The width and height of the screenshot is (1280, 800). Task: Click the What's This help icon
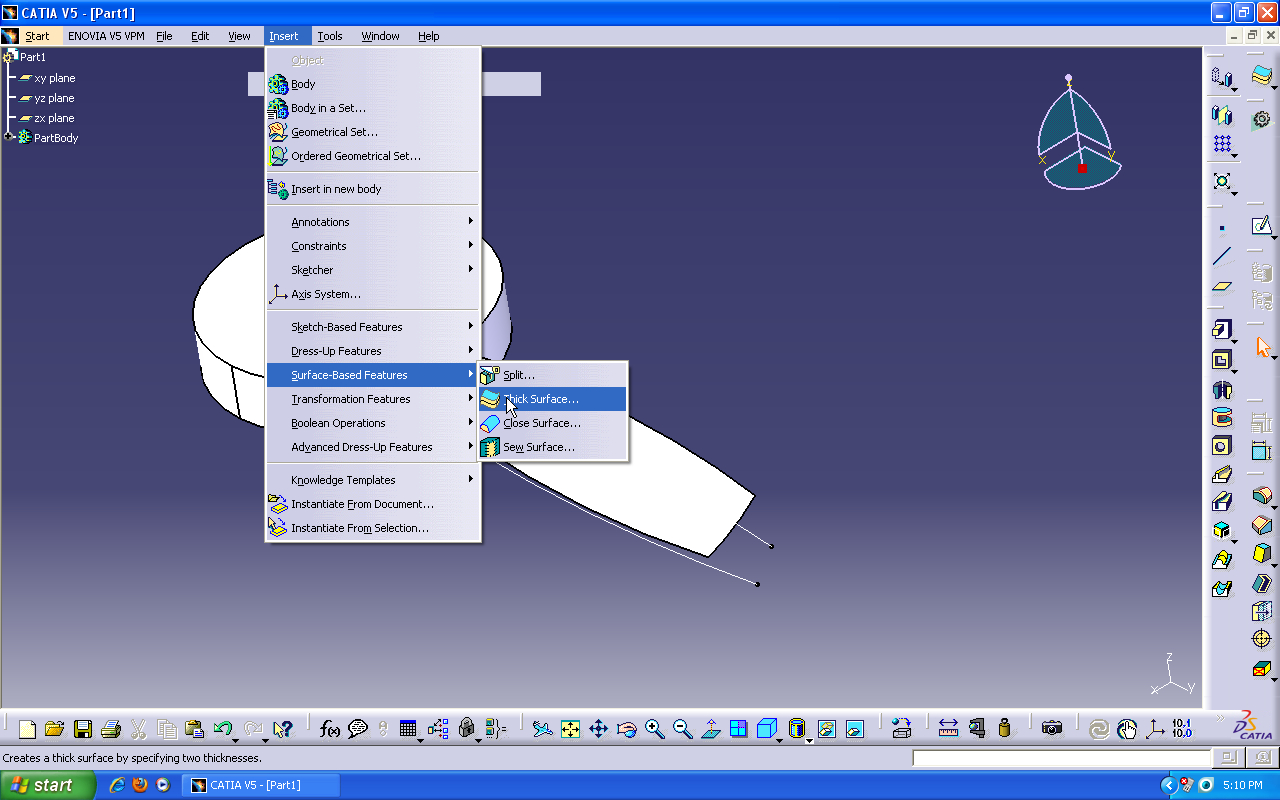tap(283, 729)
